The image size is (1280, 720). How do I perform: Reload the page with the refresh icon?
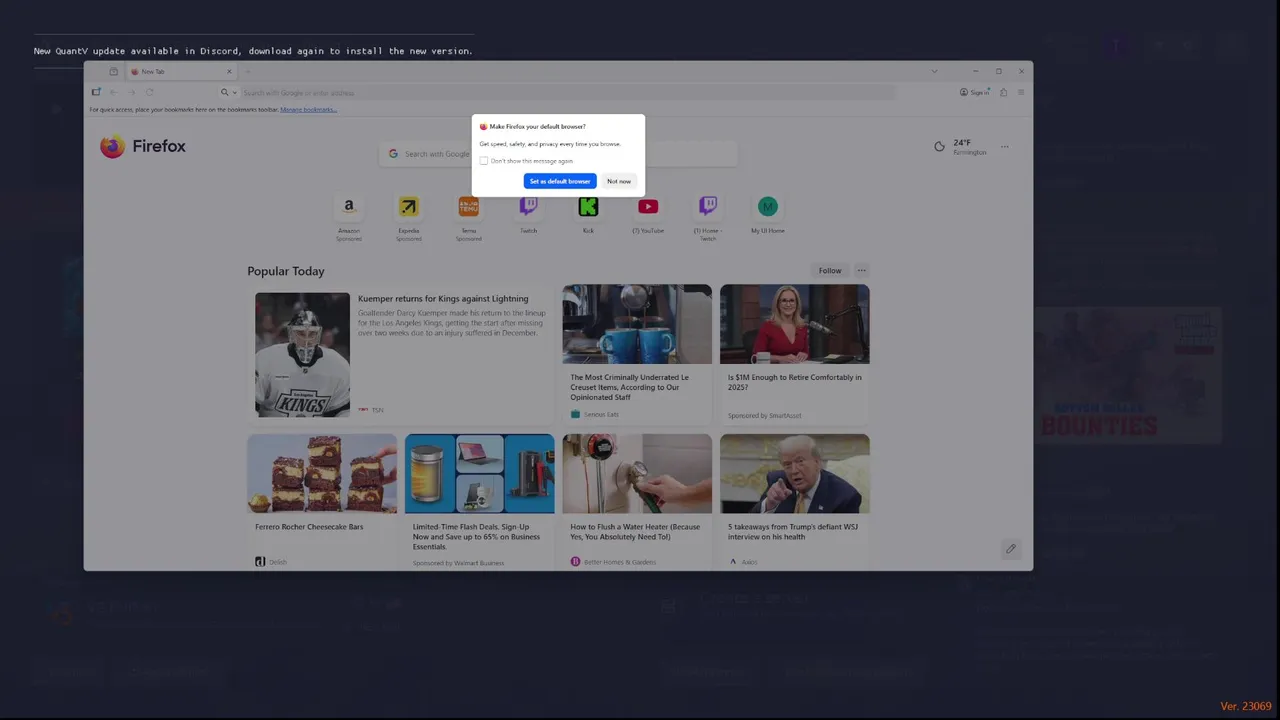[x=149, y=92]
